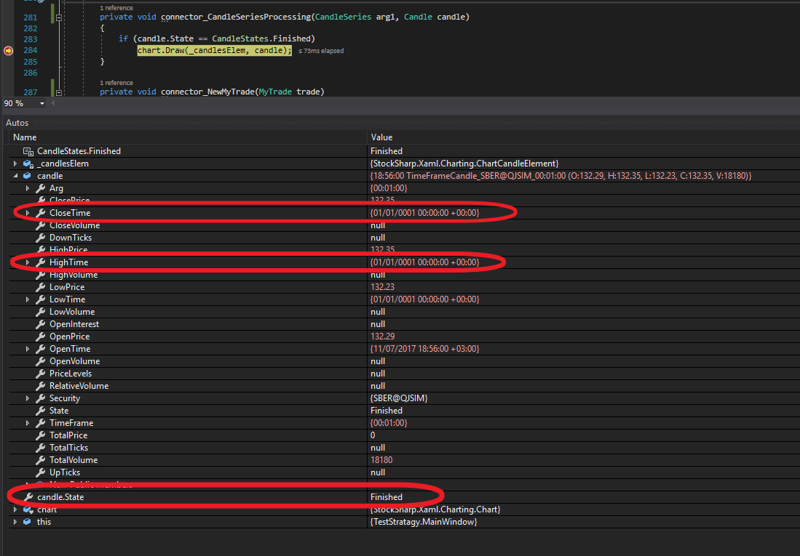
Task: Expand the TimeFrame property
Action: coord(28,423)
